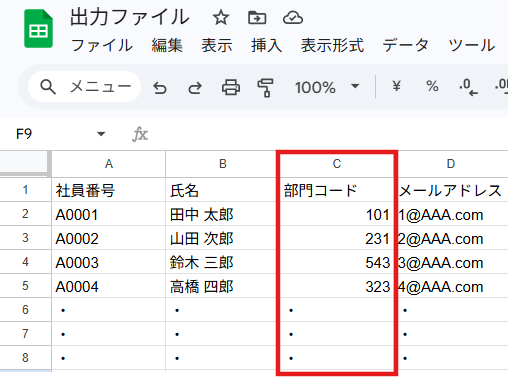Click cell containing 1@AAA.com
508x377 pixels.
451,214
